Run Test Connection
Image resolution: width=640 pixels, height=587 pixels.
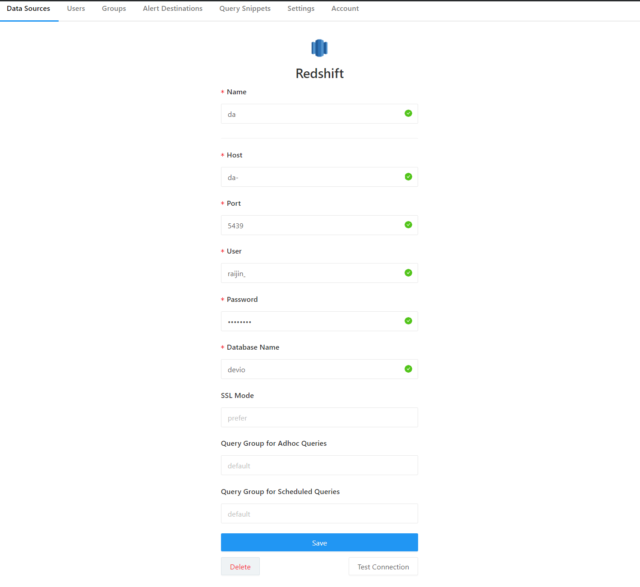point(383,567)
